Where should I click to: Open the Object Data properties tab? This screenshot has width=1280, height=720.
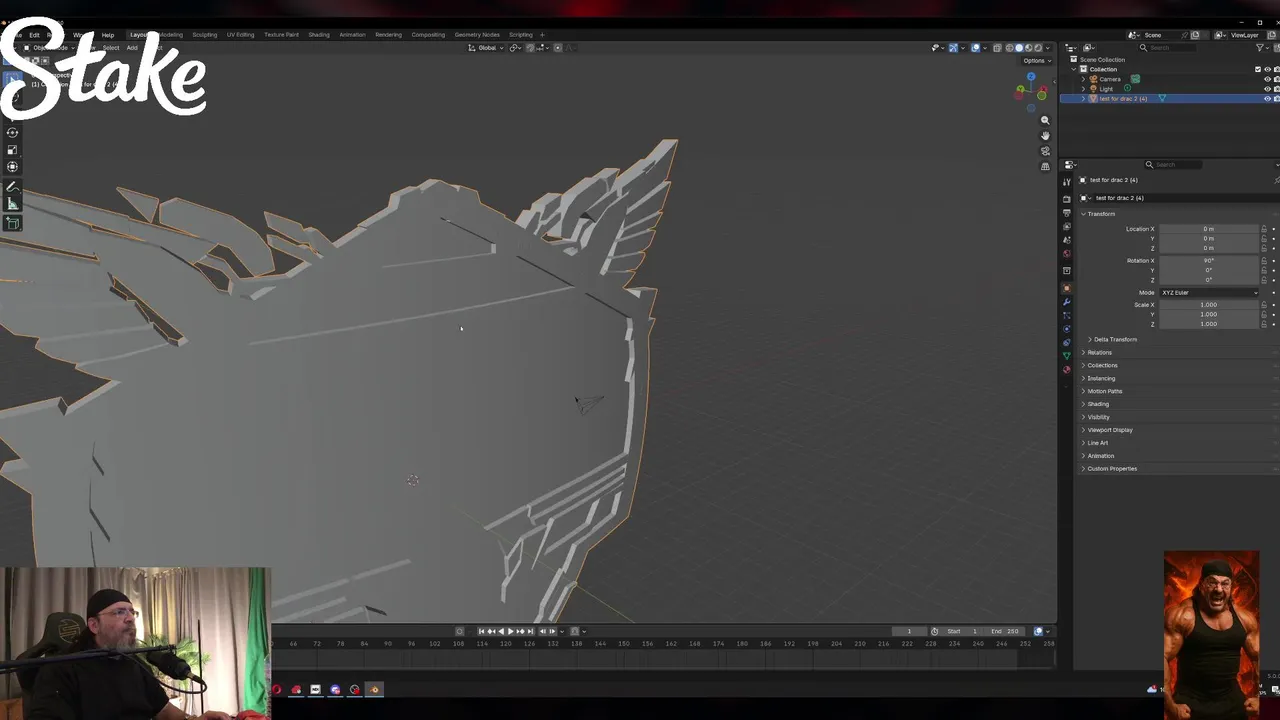(x=1067, y=355)
